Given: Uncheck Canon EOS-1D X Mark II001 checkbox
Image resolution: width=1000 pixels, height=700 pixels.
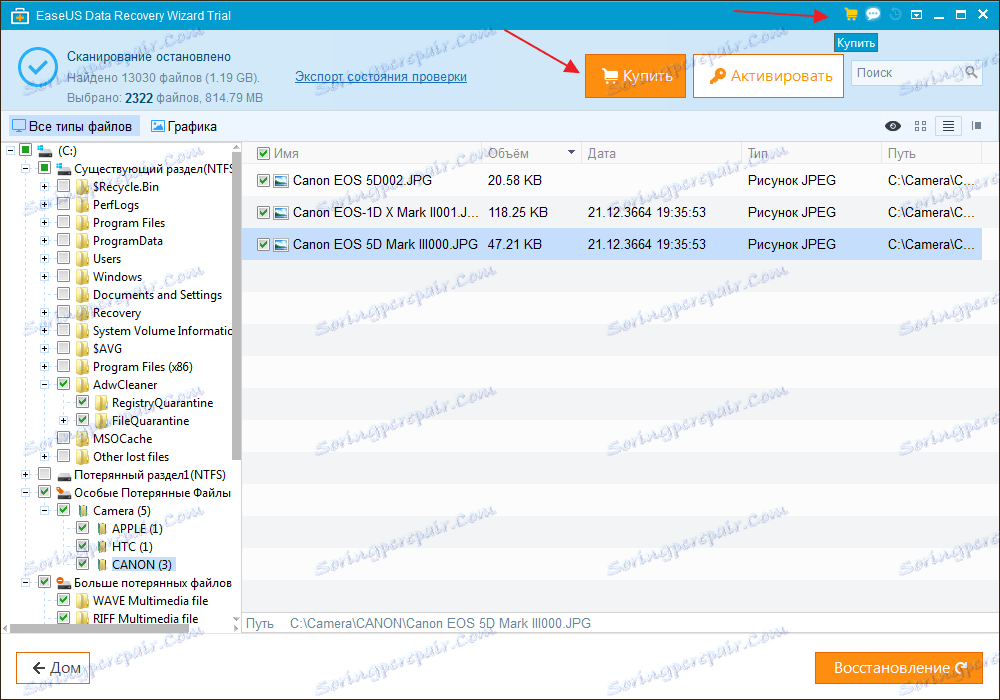Looking at the screenshot, I should (263, 212).
